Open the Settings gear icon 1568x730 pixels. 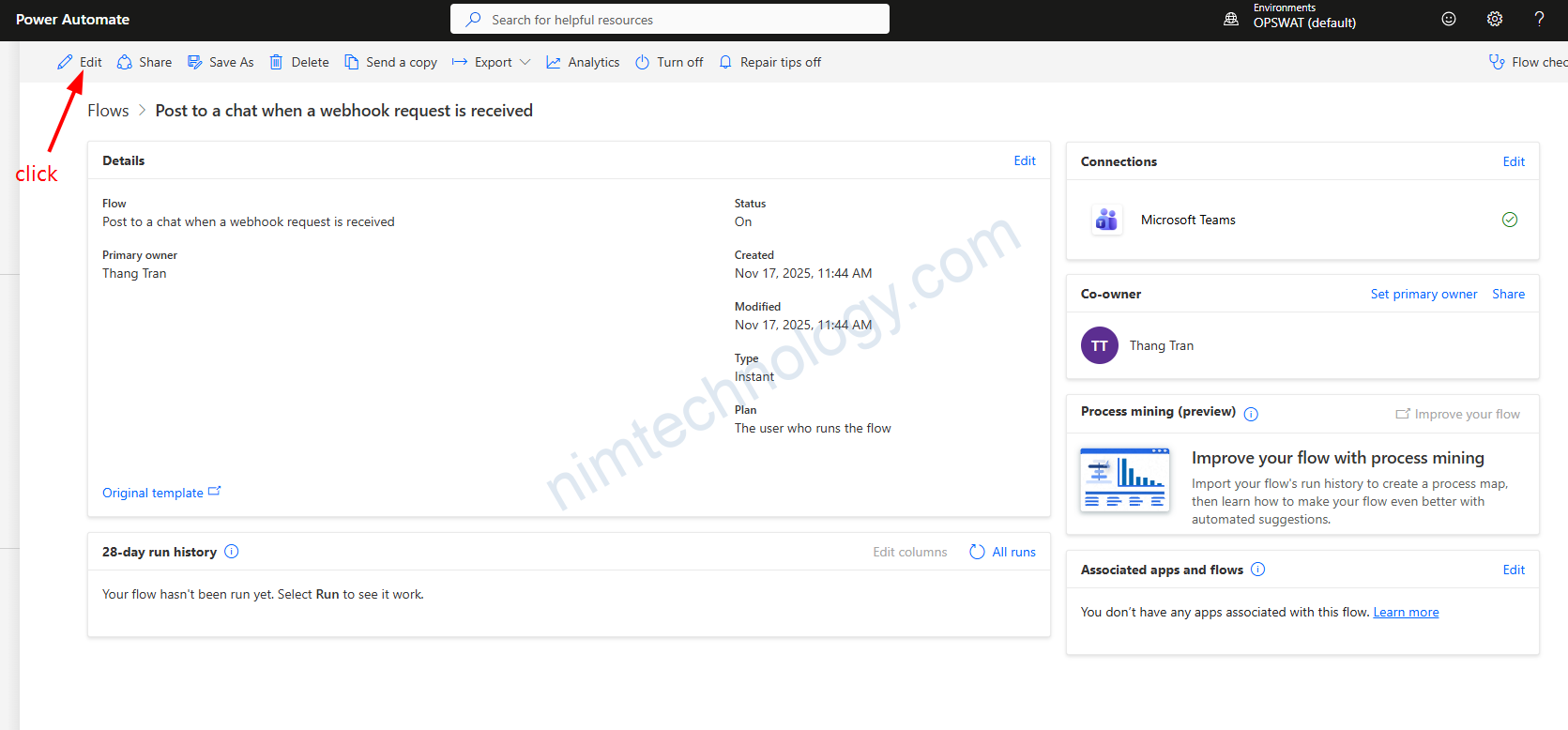coord(1495,19)
